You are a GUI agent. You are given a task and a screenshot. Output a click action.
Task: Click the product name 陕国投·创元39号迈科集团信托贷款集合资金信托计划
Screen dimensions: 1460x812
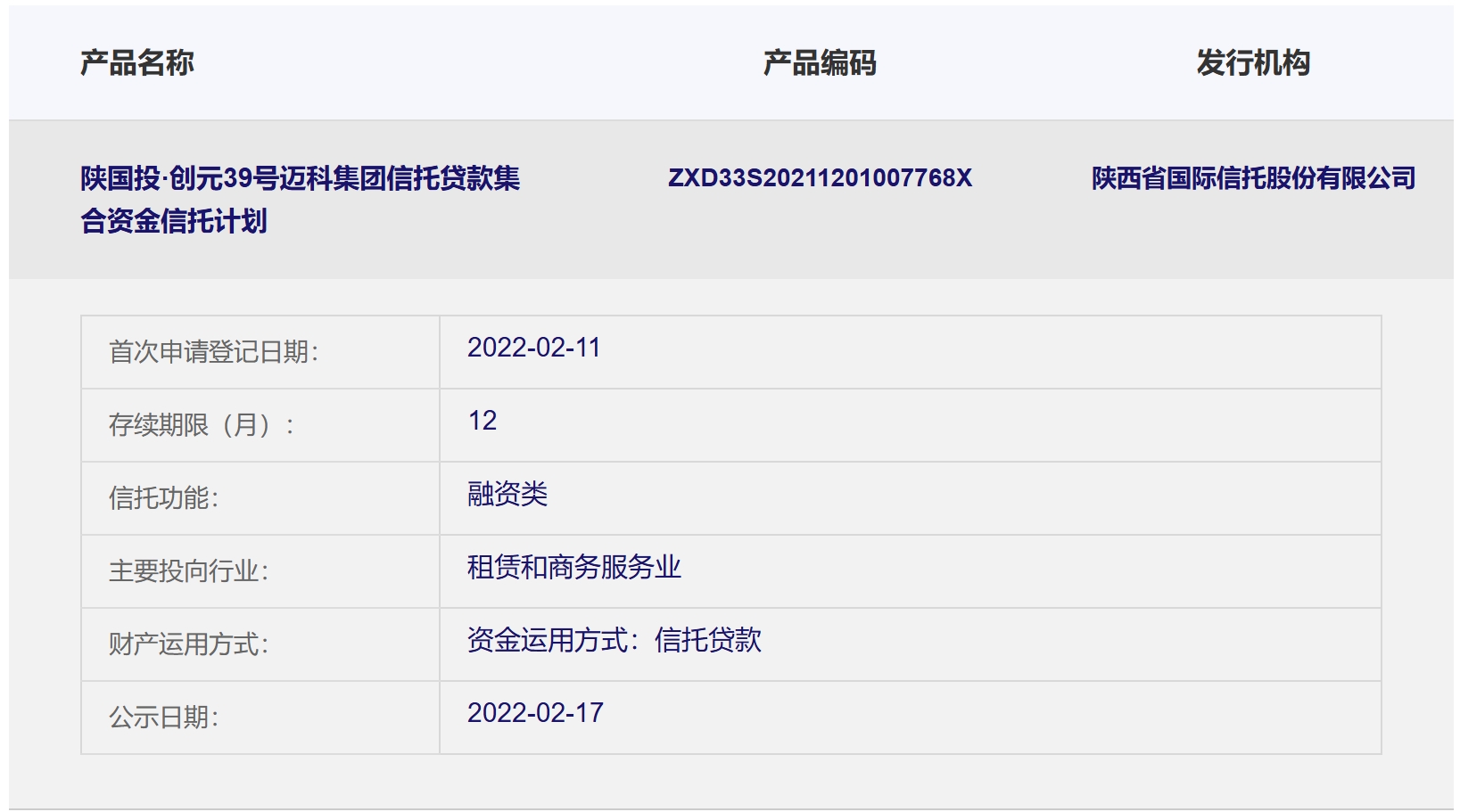[x=300, y=200]
